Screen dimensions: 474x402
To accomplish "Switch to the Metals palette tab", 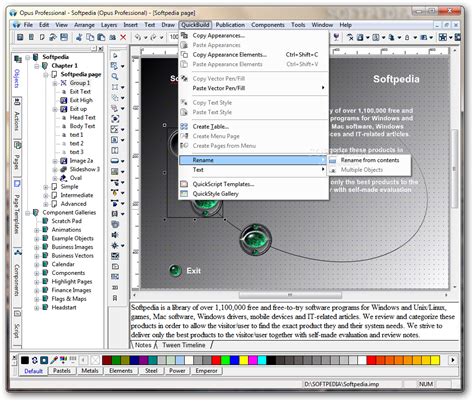I will (90, 371).
